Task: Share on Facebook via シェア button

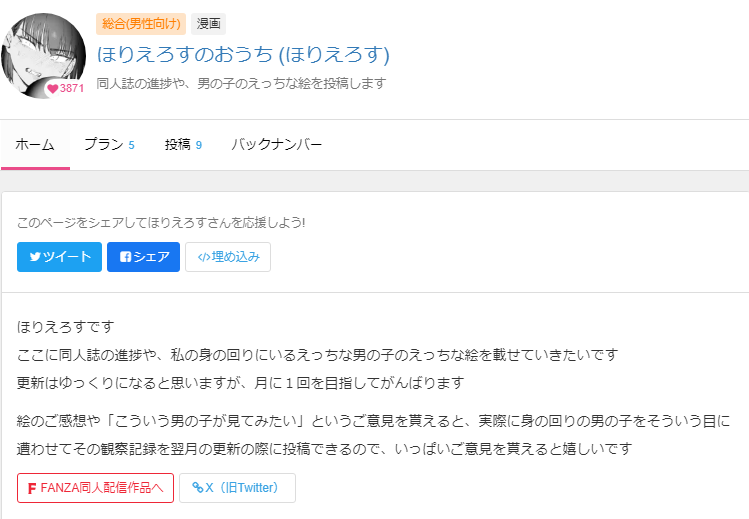Action: click(143, 257)
